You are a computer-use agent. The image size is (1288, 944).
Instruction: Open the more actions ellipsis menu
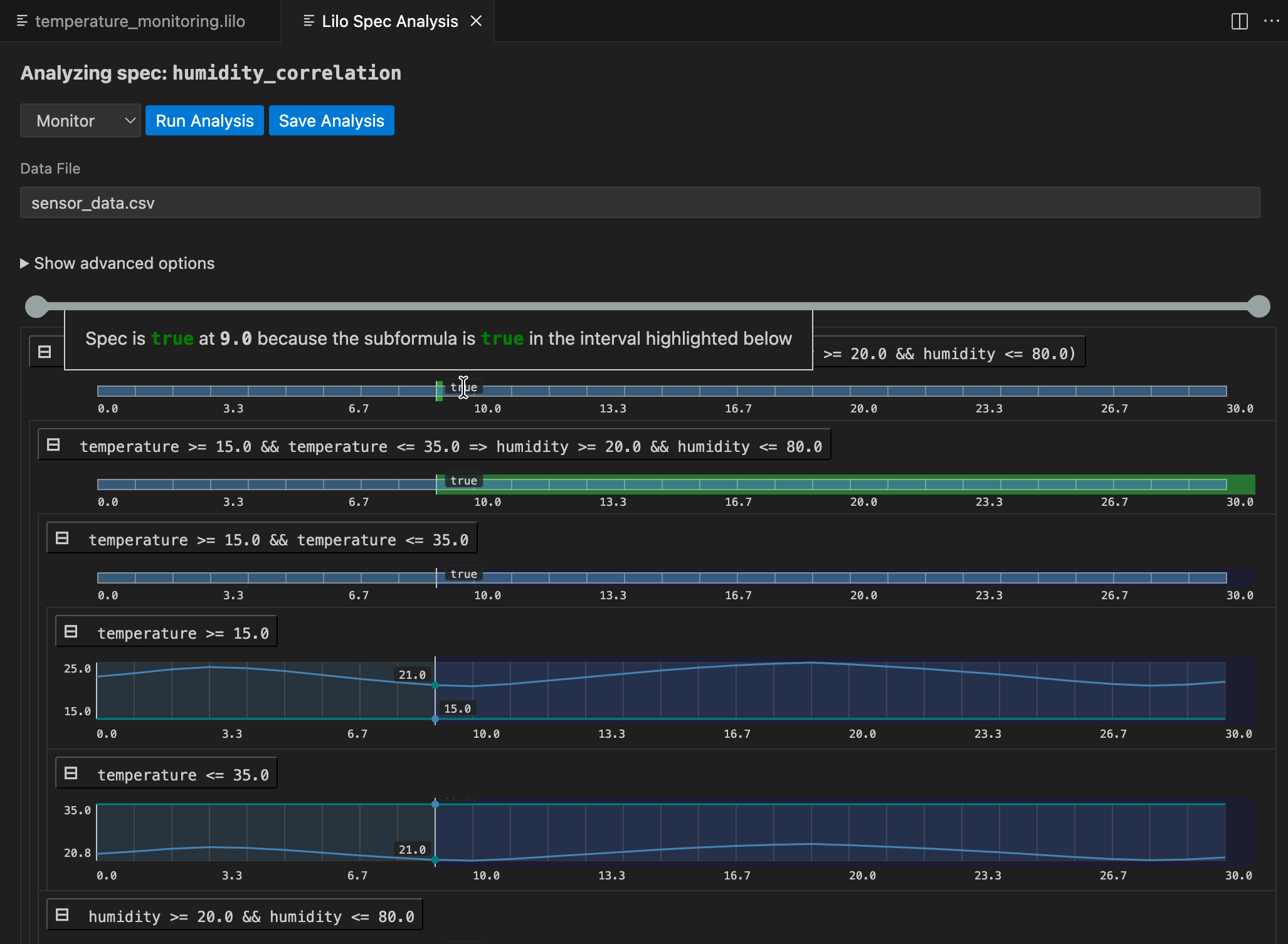[1272, 21]
